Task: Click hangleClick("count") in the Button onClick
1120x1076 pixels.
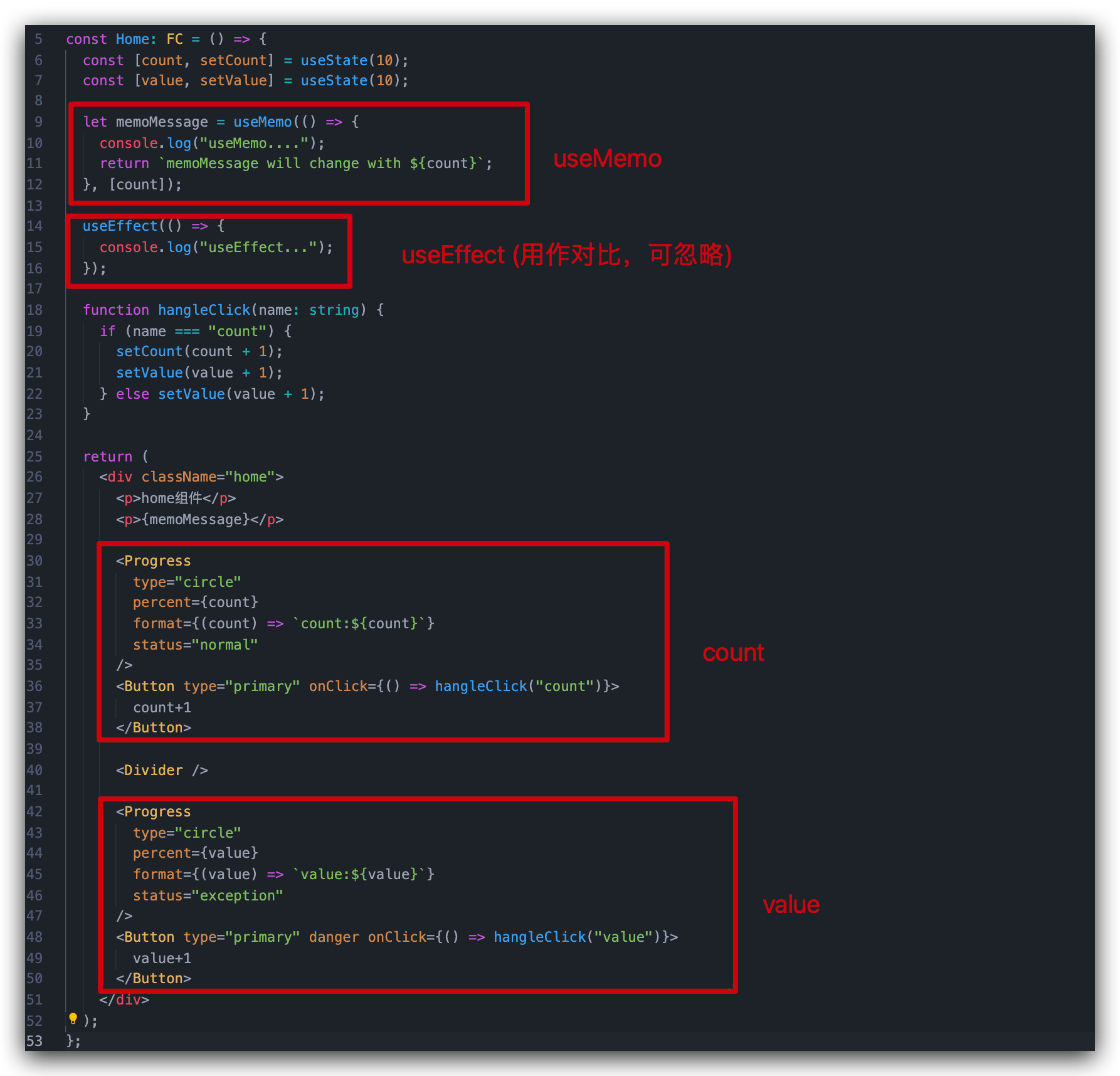Action: click(x=519, y=687)
